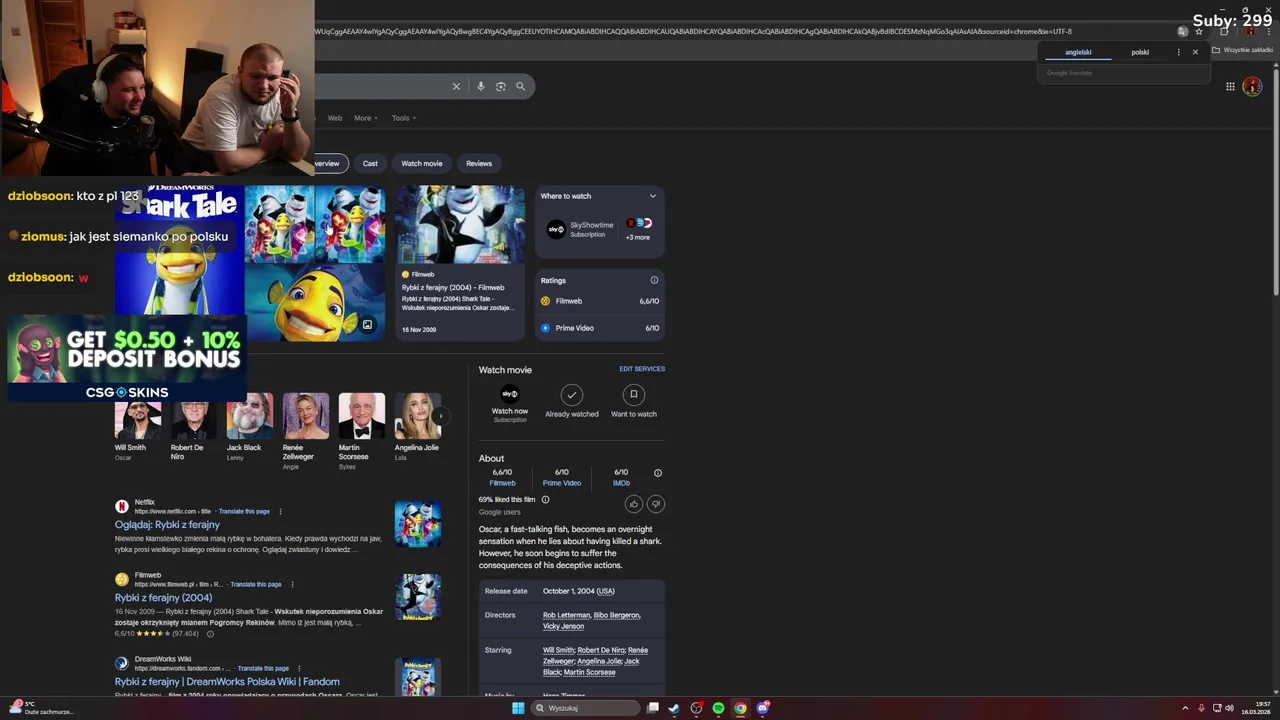Open Chrome profile avatar in toolbar
Screen dimensions: 1280x720
click(1250, 31)
